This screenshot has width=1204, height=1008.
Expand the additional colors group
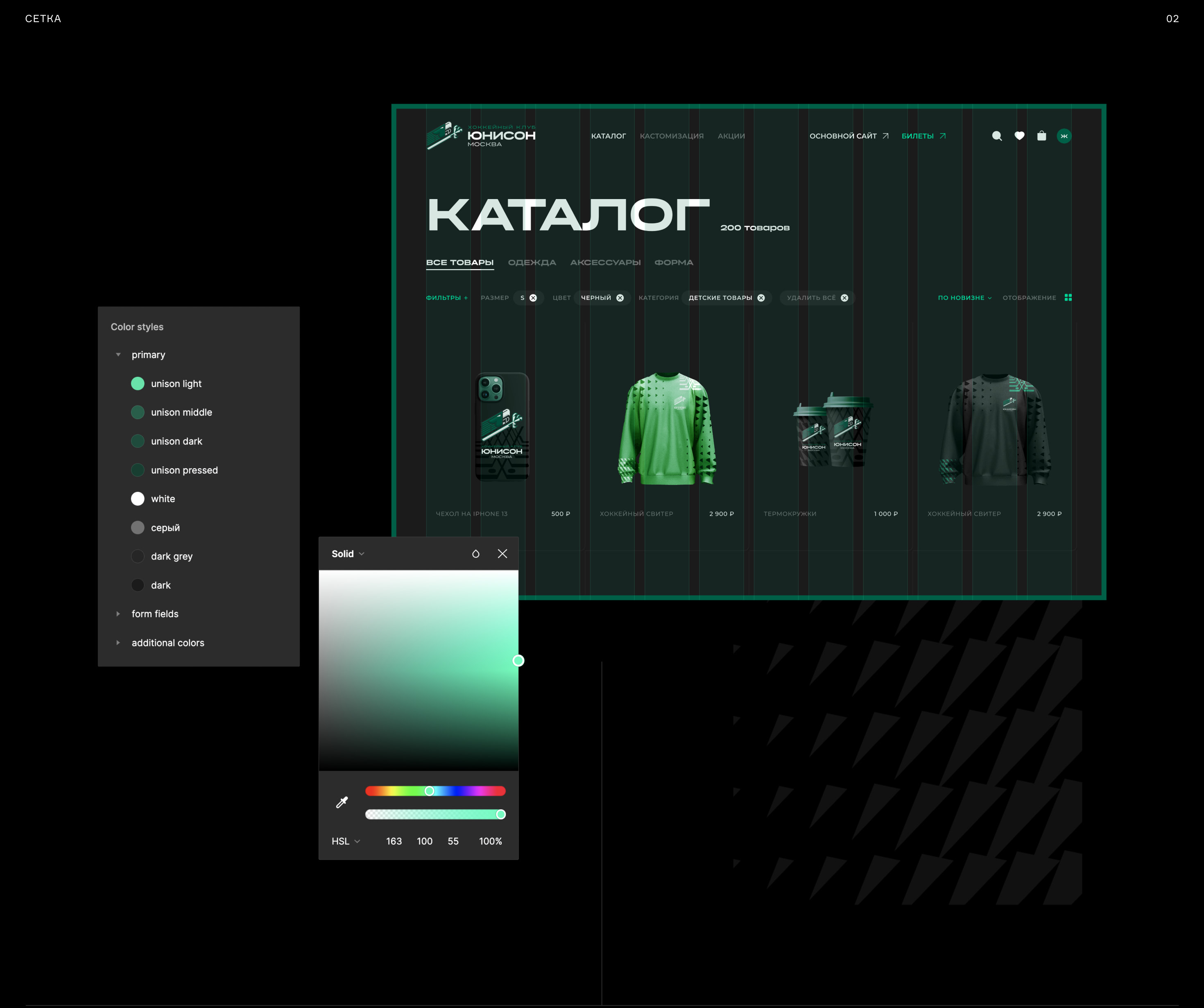click(118, 643)
